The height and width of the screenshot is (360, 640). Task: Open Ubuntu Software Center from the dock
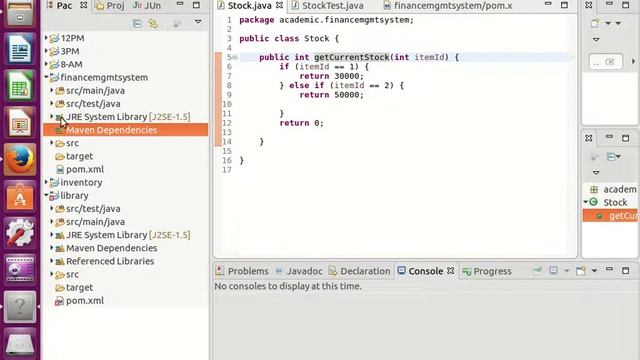[x=20, y=196]
